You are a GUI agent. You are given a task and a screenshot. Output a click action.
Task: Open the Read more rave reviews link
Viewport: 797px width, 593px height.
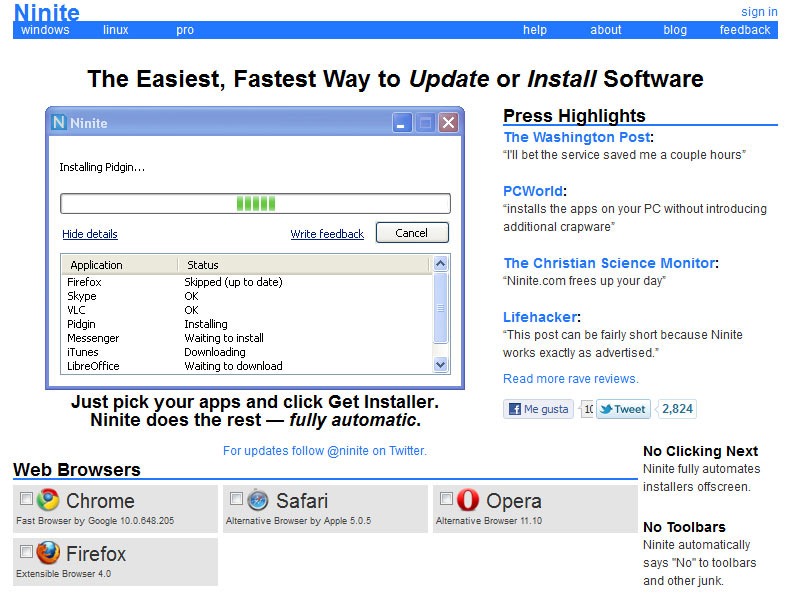(x=570, y=379)
